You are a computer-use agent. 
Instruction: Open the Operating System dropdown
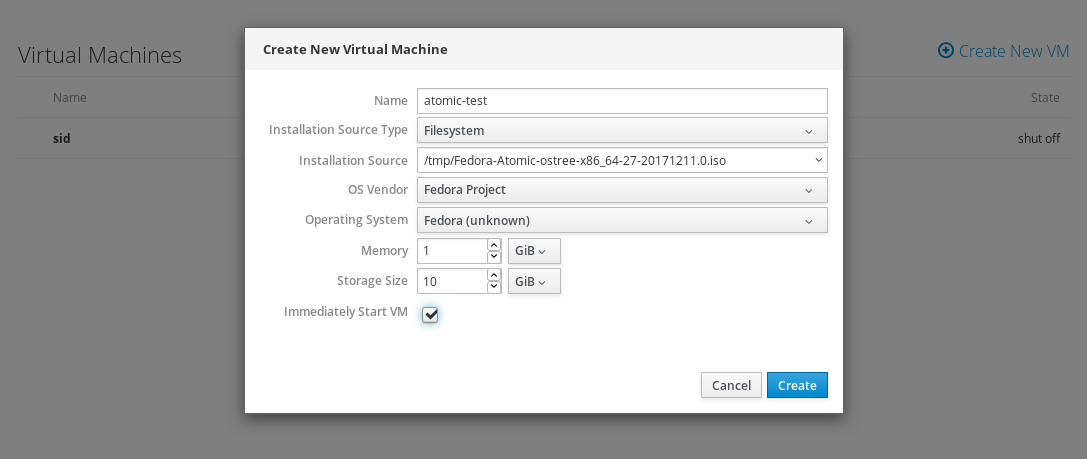pos(621,220)
